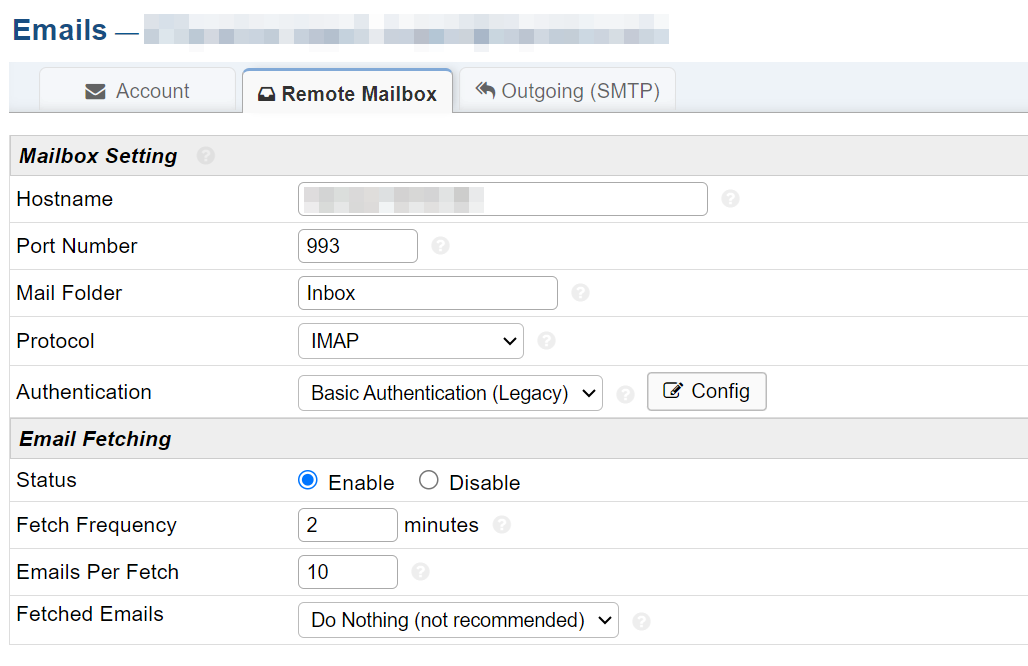Click help icon beside Emails Per Fetch
Image resolution: width=1028 pixels, height=666 pixels.
[421, 572]
